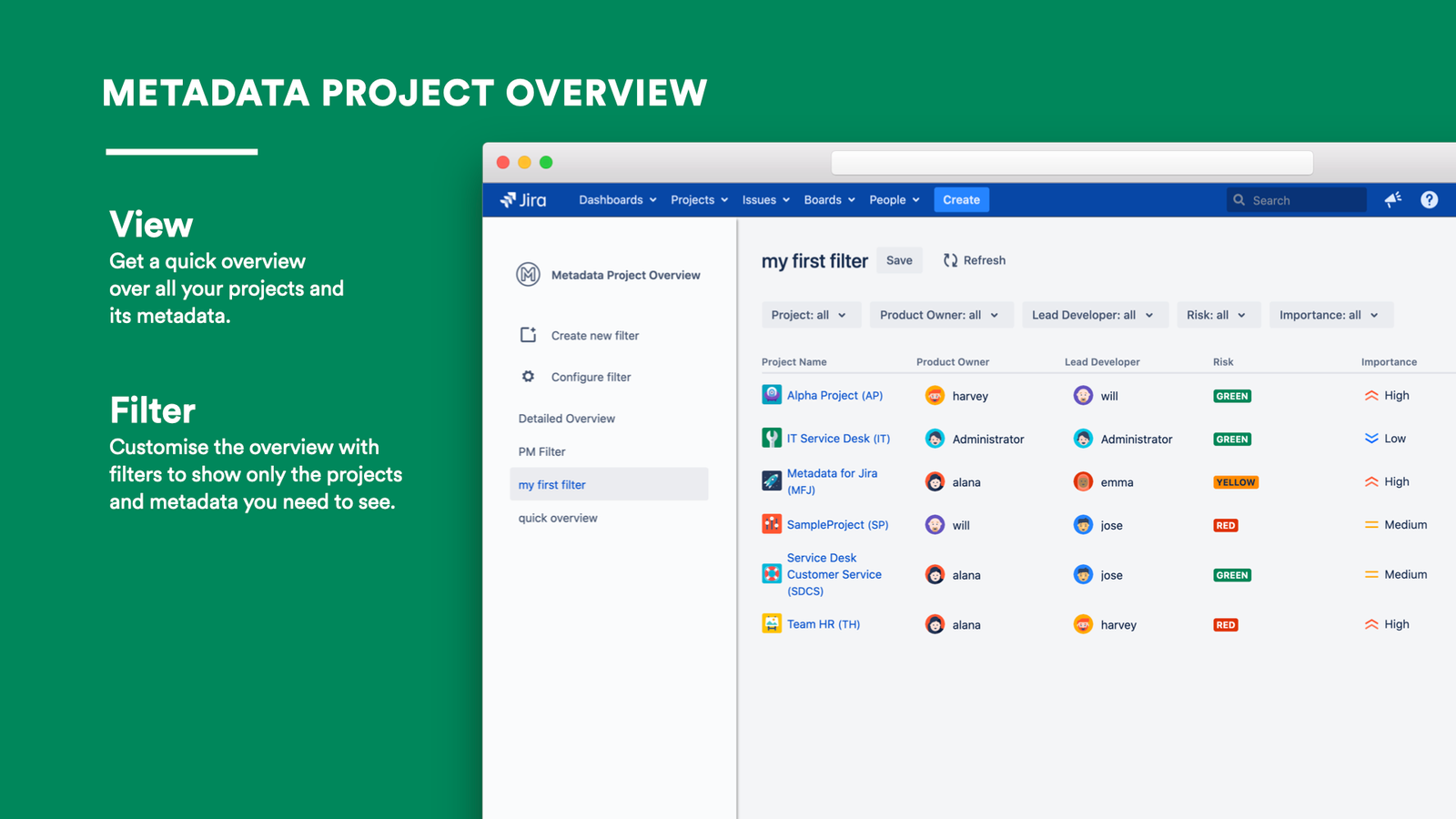Expand the Projects menu
The width and height of the screenshot is (1456, 819).
(699, 200)
